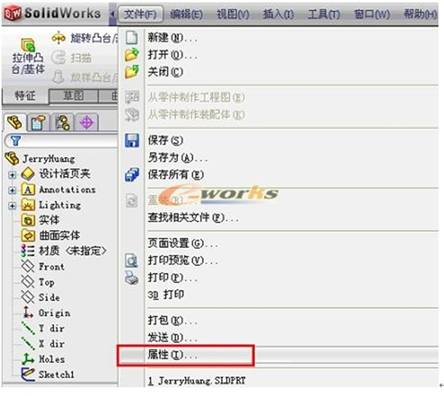Choose 属性(I)... menu entry
Viewport: 444px width, 396px height.
(x=173, y=355)
